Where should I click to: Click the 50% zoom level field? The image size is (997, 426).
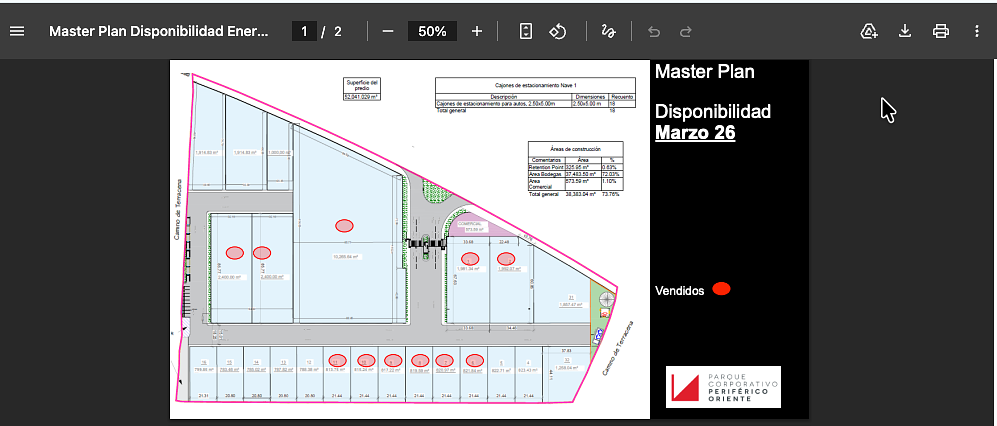(x=432, y=31)
